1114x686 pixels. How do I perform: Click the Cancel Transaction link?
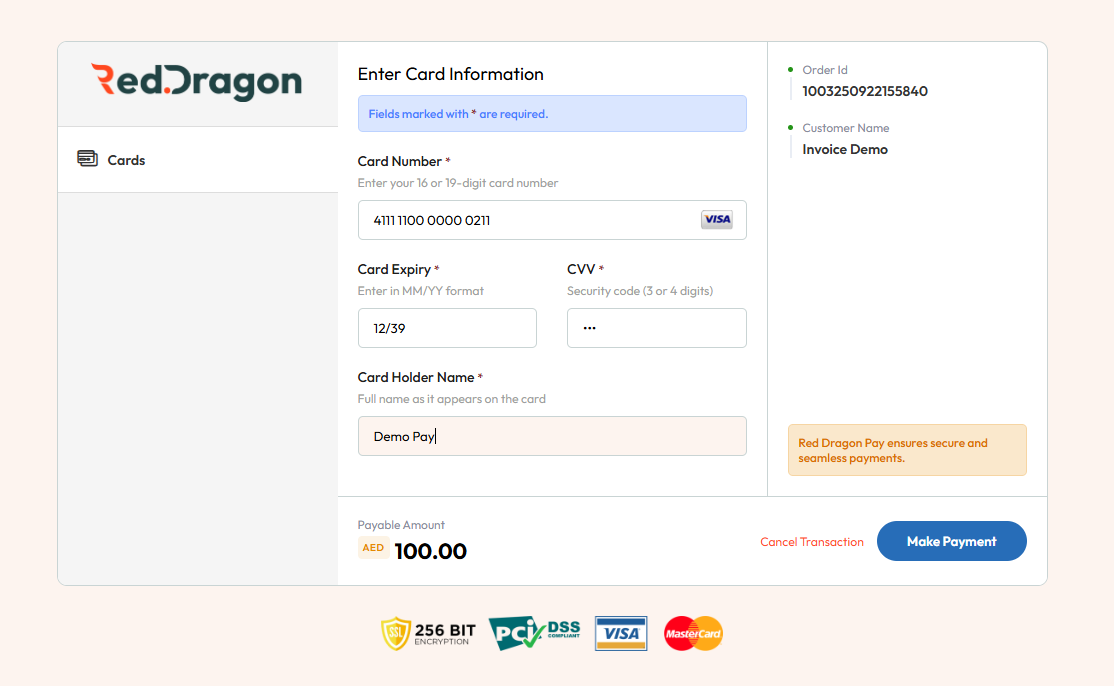(x=811, y=542)
